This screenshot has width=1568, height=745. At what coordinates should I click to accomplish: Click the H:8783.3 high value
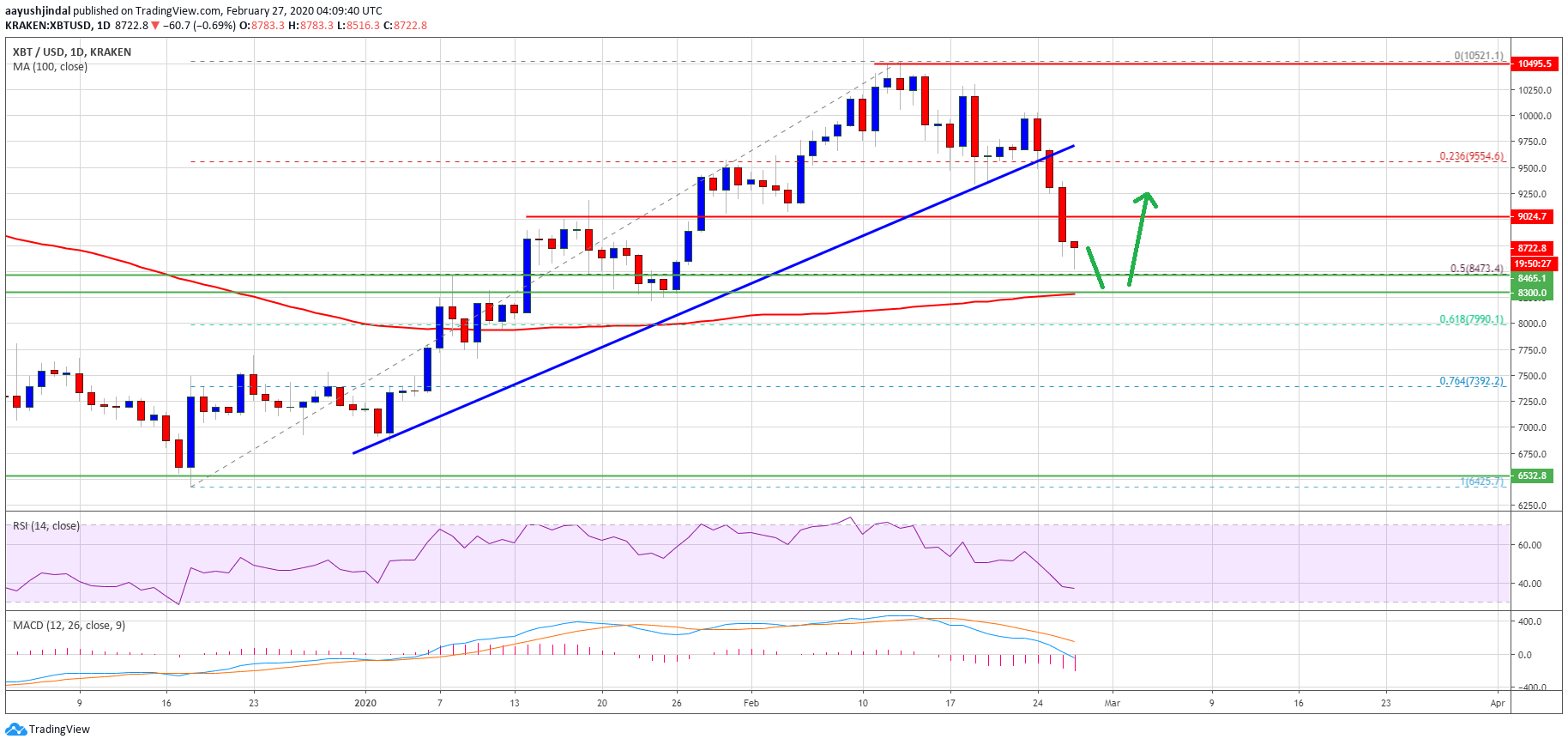pyautogui.click(x=310, y=26)
